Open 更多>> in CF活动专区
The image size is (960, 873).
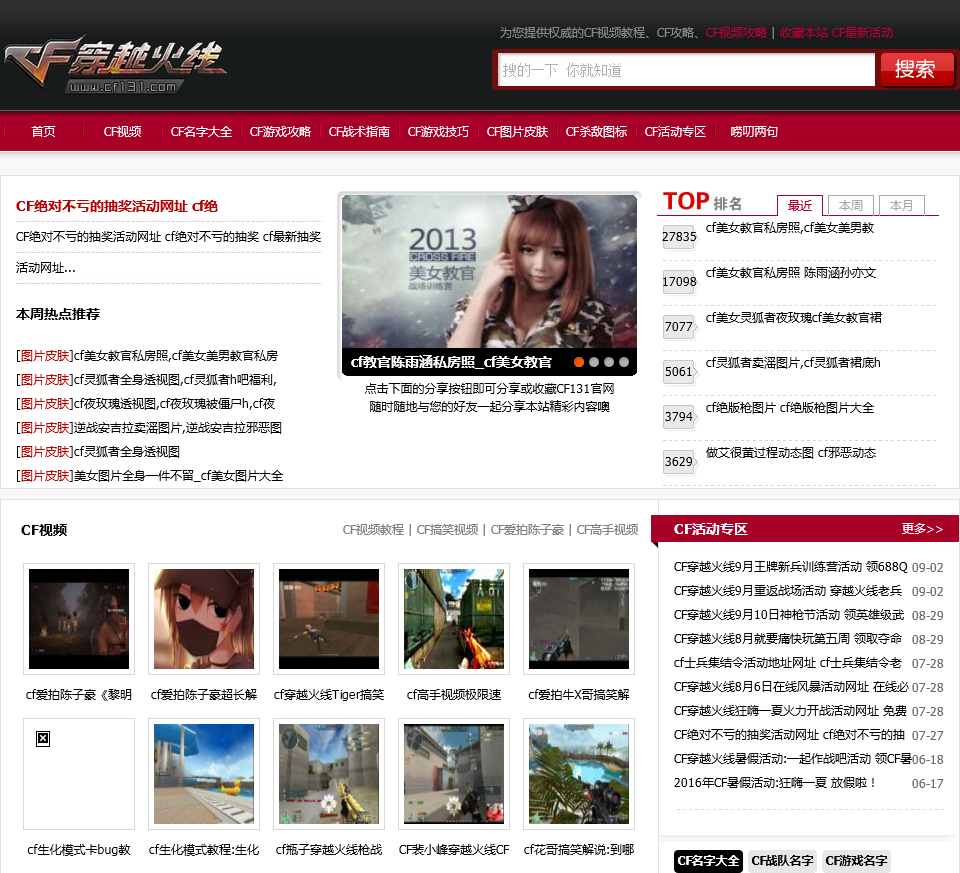922,529
